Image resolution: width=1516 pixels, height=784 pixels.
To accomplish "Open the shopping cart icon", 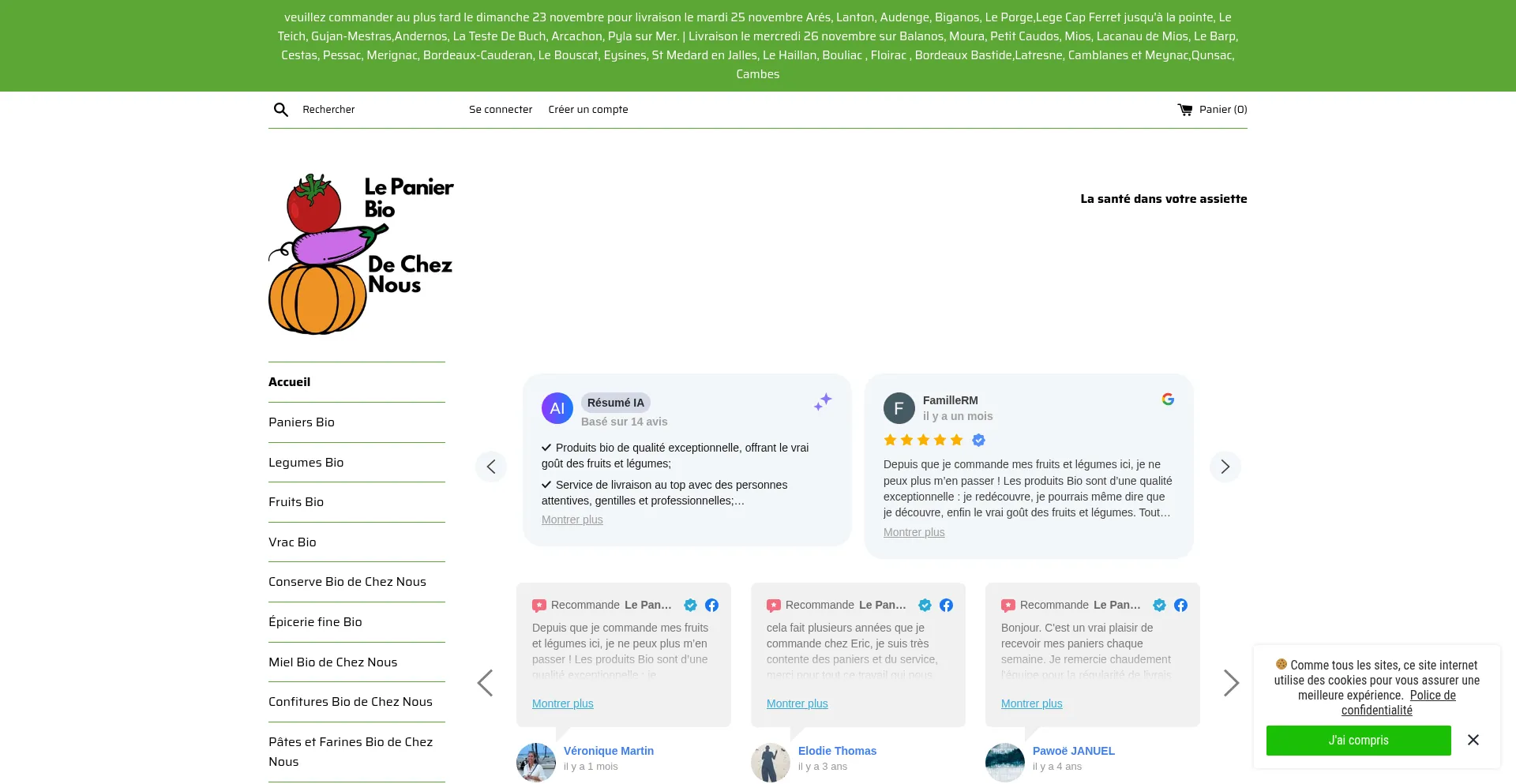I will point(1184,110).
